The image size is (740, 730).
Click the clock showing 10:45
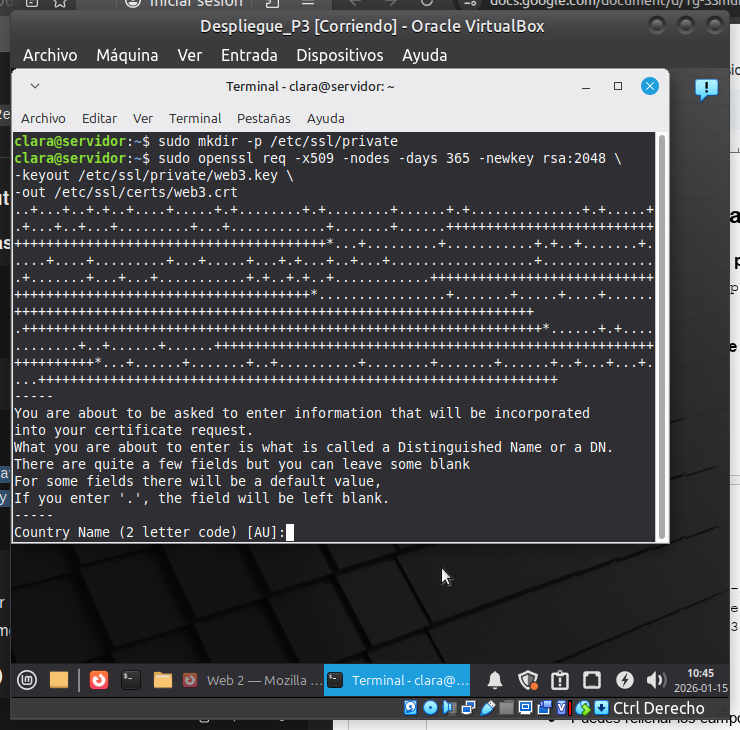click(x=701, y=681)
